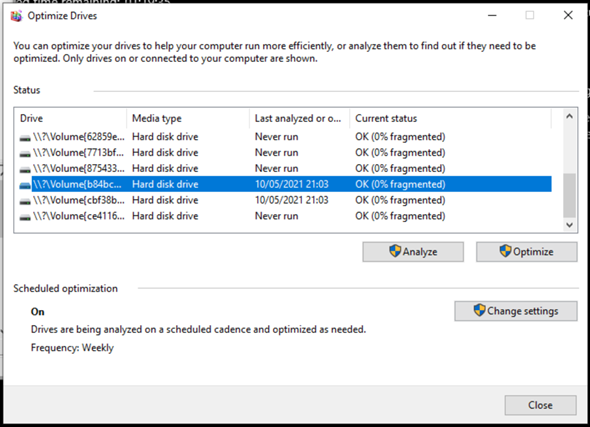The height and width of the screenshot is (427, 590).
Task: Sort by Last analyzed column header
Action: (299, 119)
